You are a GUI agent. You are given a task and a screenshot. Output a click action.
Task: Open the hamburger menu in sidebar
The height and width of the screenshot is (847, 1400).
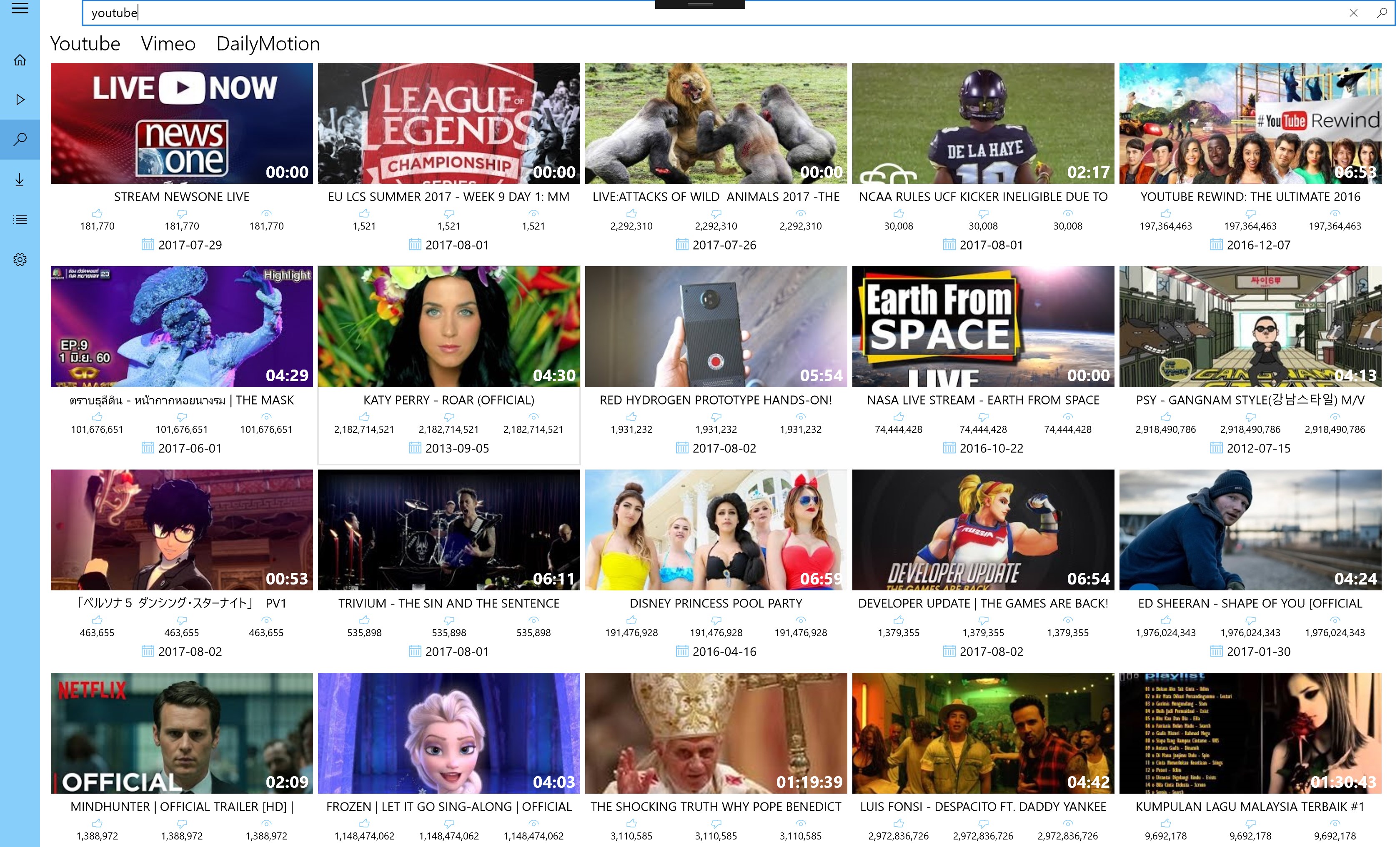pos(20,8)
